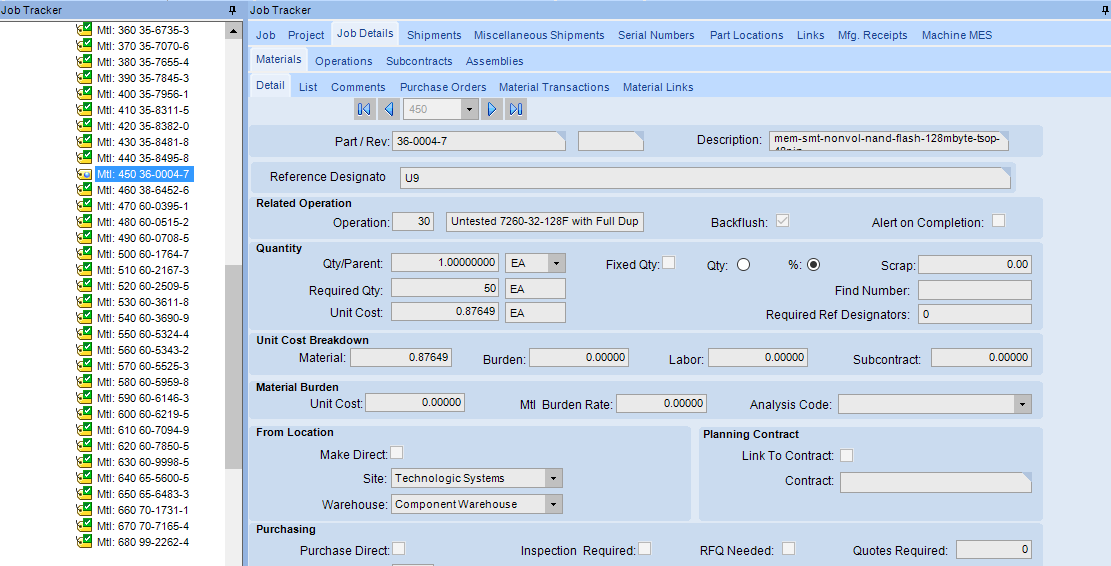Click the Find Number field
The width and height of the screenshot is (1111, 566).
[974, 290]
